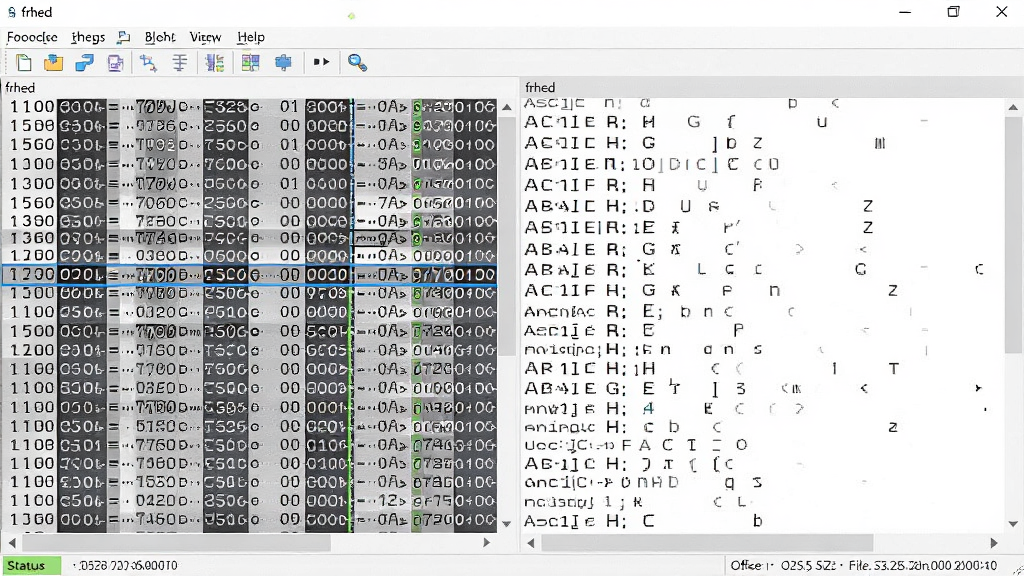This screenshot has height=576, width=1024.
Task: Open the thegs menu
Action: 88,37
